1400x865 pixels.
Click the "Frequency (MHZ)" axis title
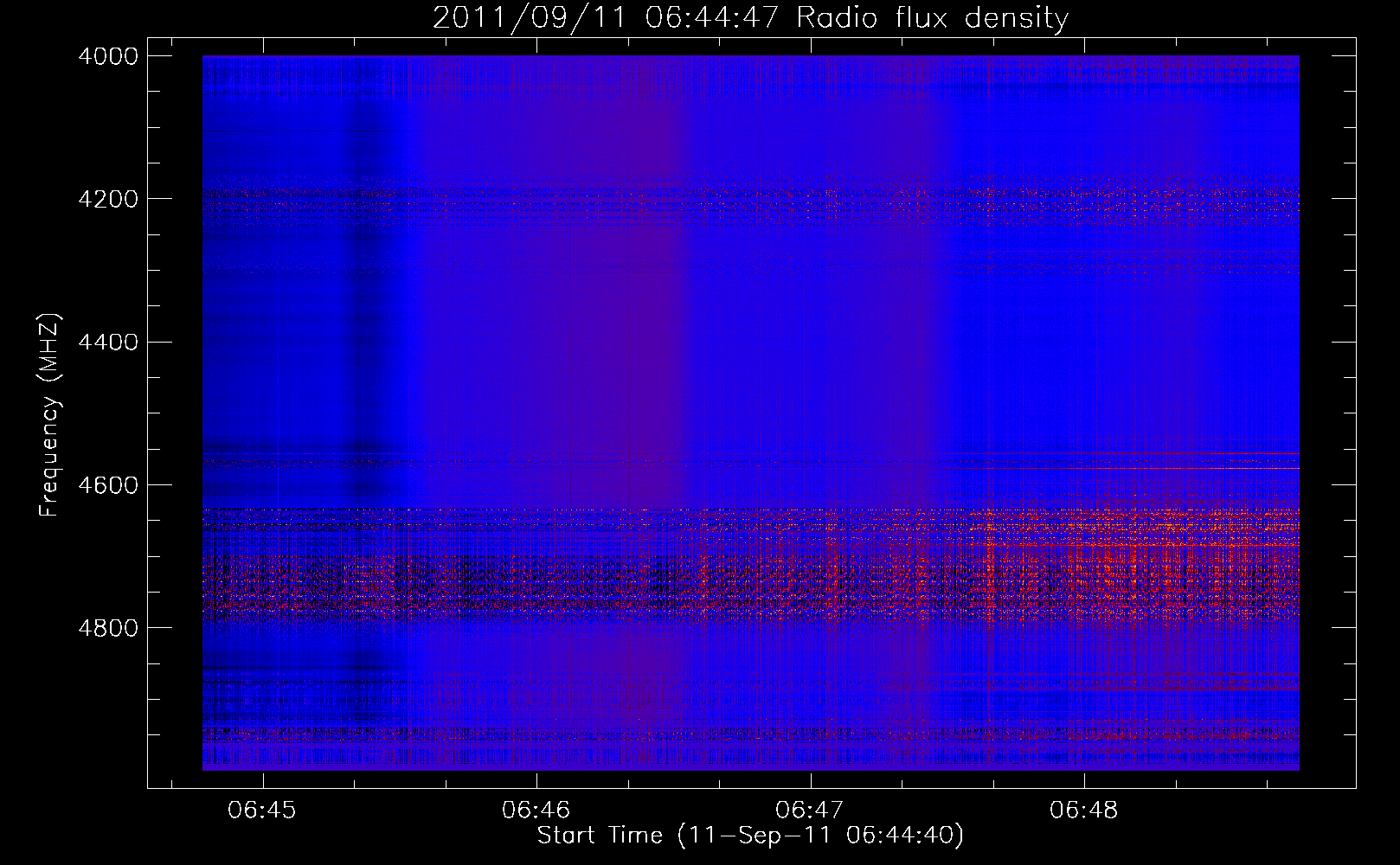[x=49, y=415]
